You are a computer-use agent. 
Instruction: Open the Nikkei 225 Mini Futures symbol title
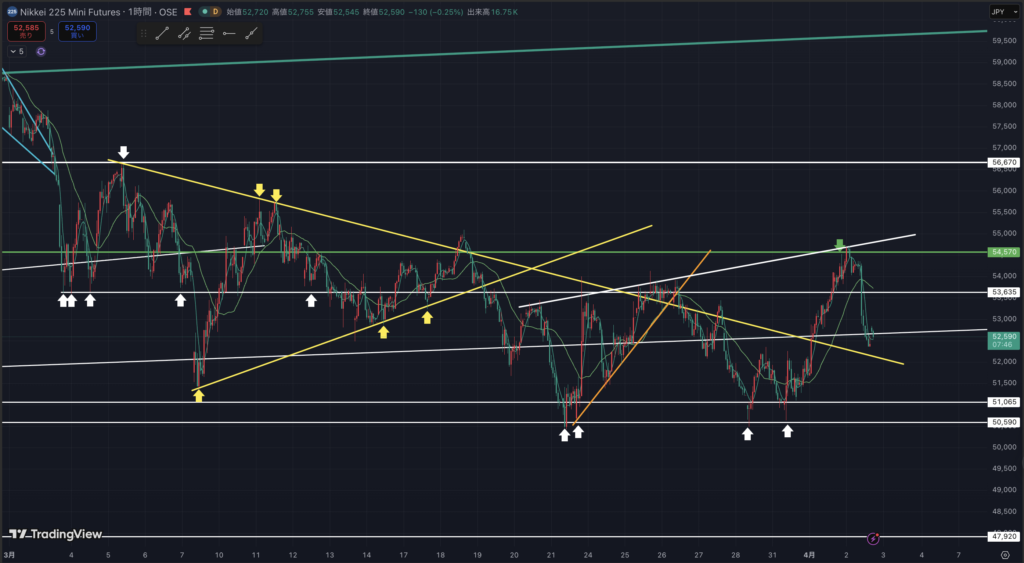pos(70,12)
